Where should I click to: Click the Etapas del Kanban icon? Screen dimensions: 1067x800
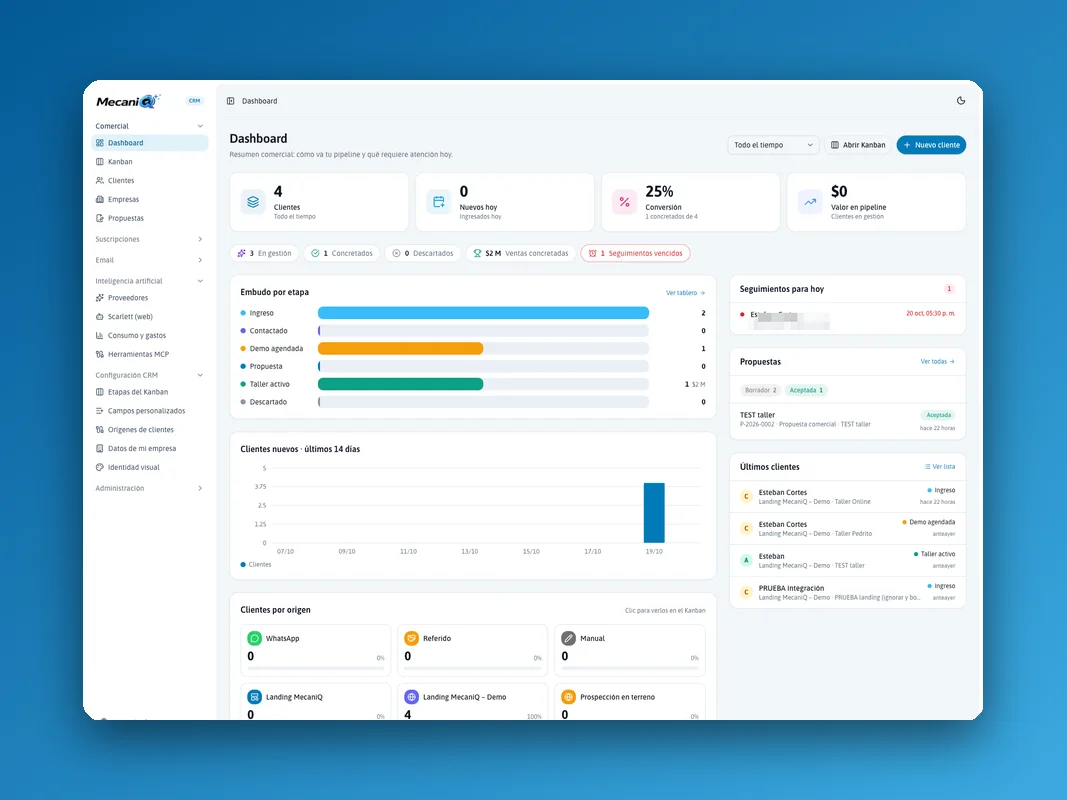100,392
